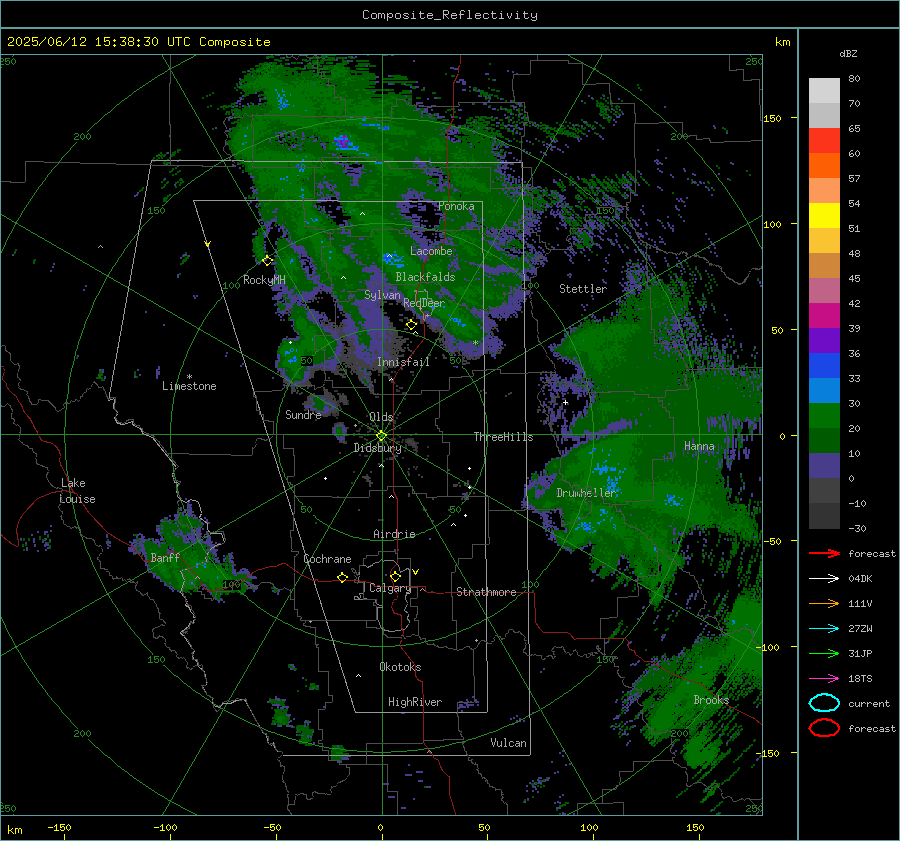The height and width of the screenshot is (841, 900).
Task: Click the Sundre town label
Action: (303, 414)
